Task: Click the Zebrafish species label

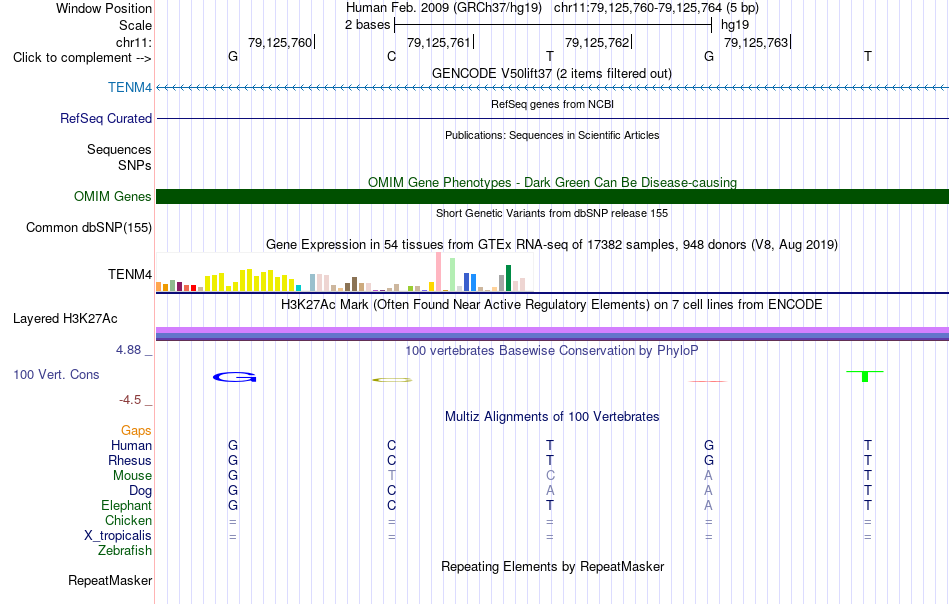Action: (125, 551)
